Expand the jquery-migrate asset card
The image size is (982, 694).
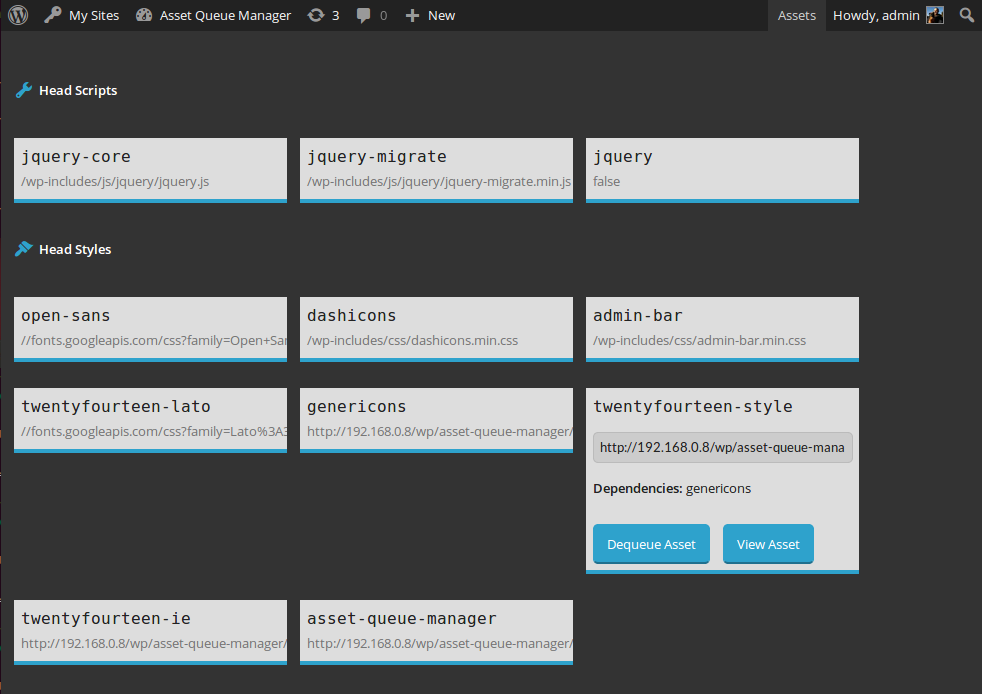(x=437, y=170)
